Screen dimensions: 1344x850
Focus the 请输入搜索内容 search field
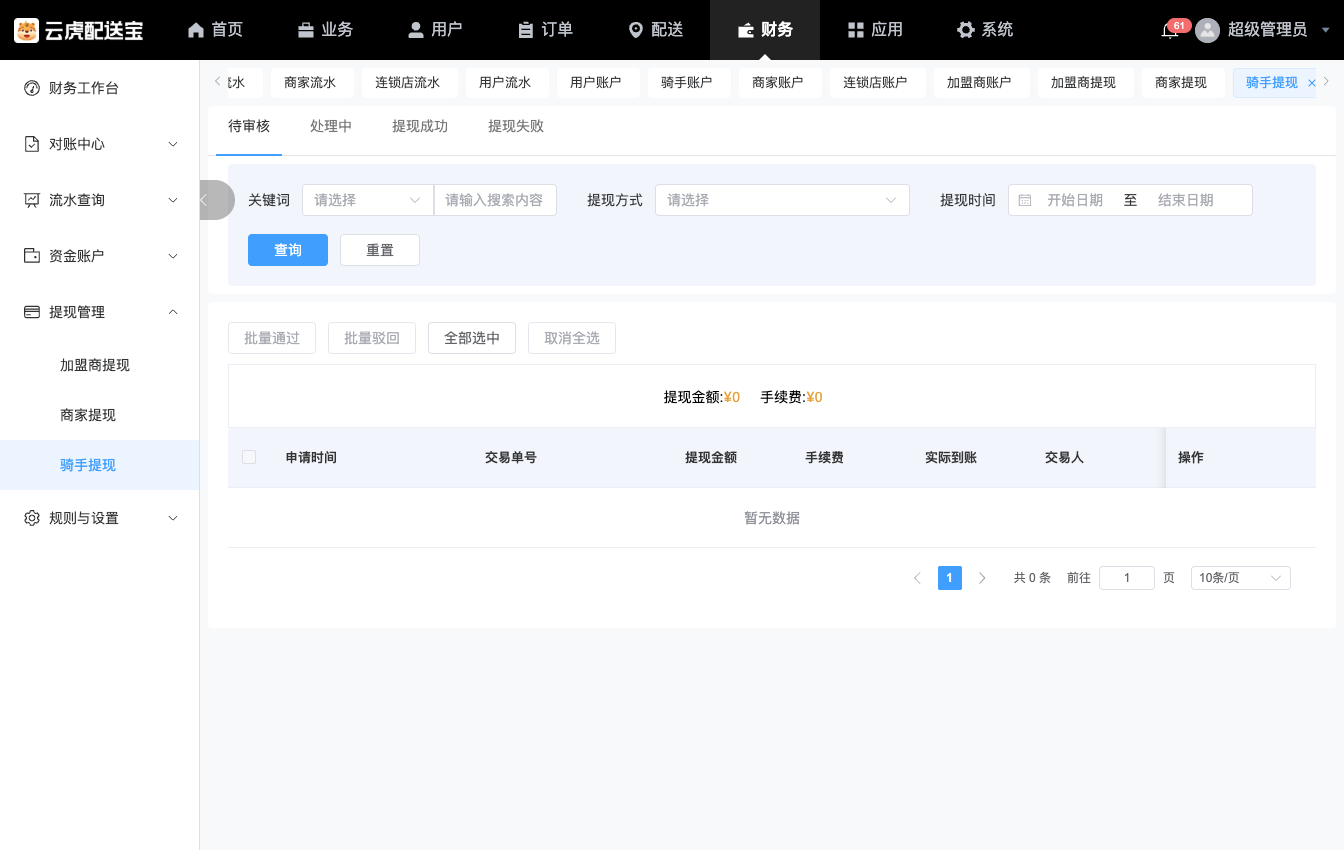(495, 200)
